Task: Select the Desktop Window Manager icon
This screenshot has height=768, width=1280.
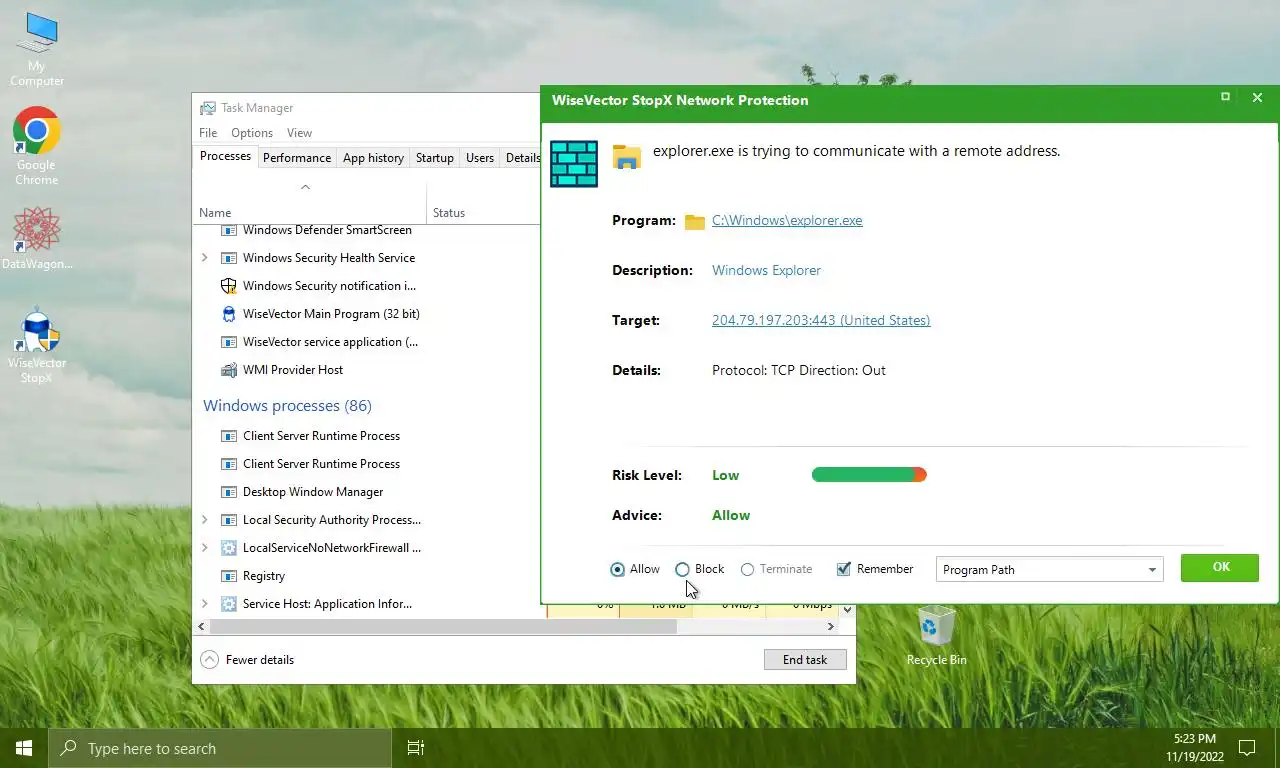Action: [x=228, y=492]
